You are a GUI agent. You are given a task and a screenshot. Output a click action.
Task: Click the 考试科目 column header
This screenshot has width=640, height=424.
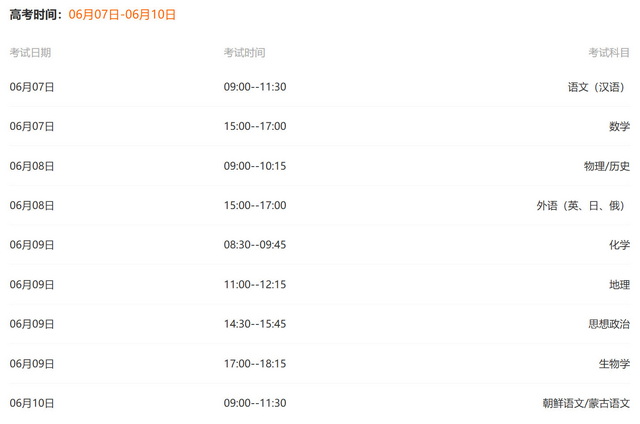tap(609, 53)
